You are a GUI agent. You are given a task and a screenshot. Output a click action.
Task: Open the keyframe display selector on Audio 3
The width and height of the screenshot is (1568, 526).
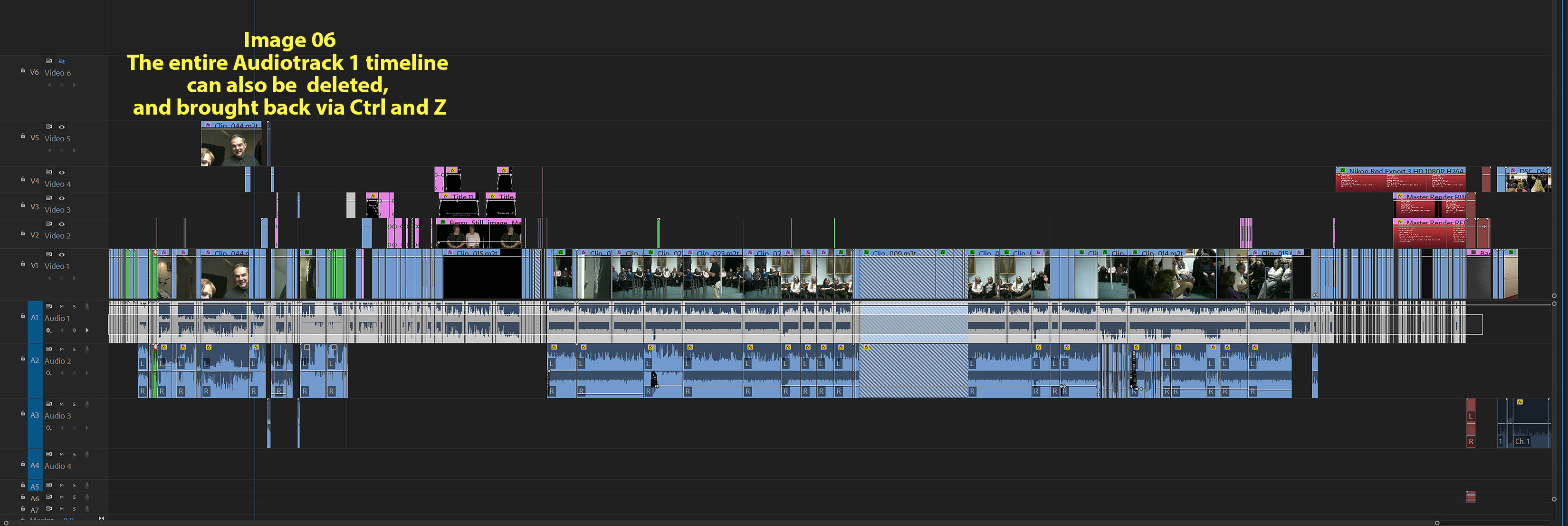click(48, 428)
